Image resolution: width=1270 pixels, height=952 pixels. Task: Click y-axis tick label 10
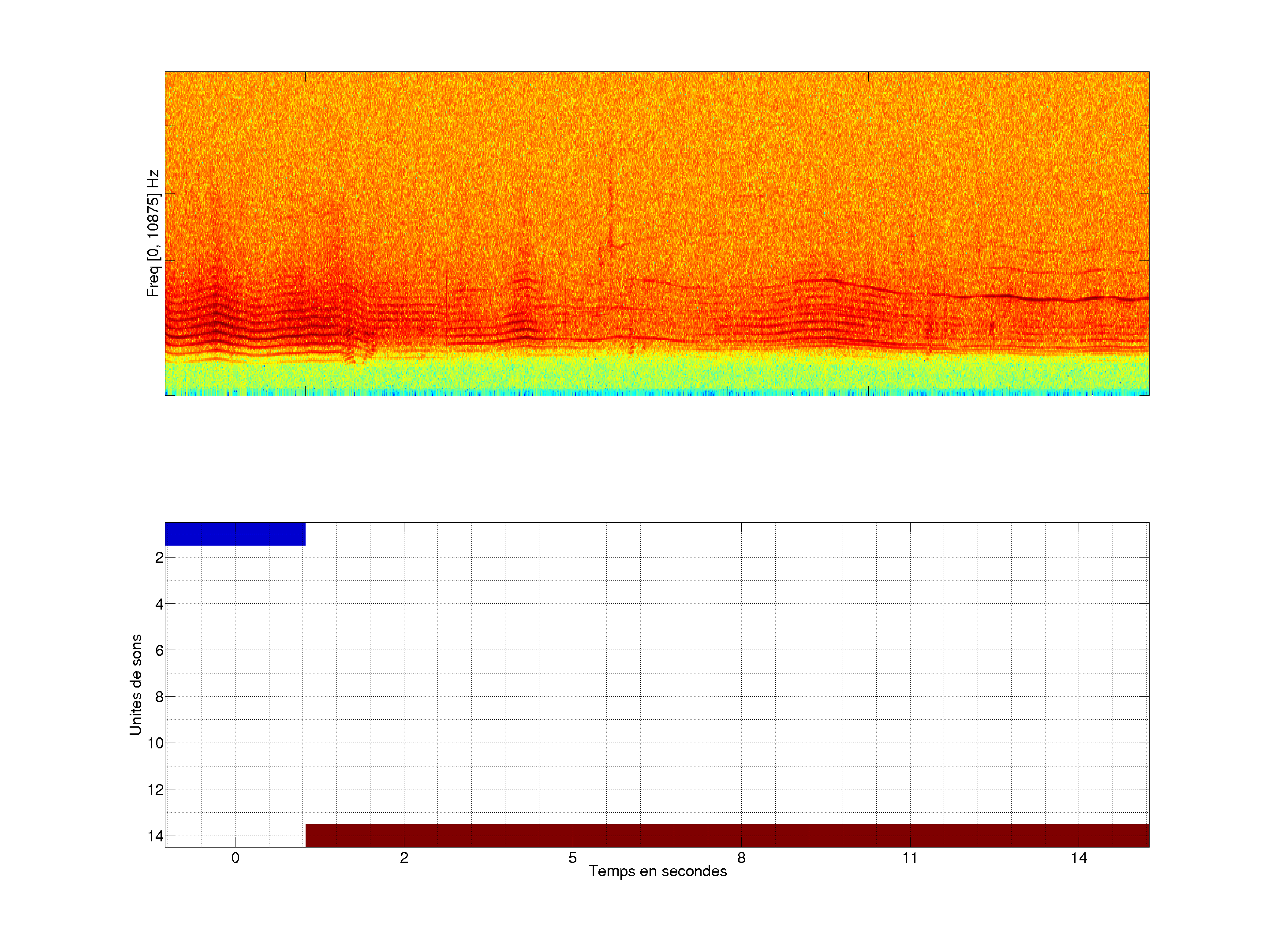[x=156, y=744]
